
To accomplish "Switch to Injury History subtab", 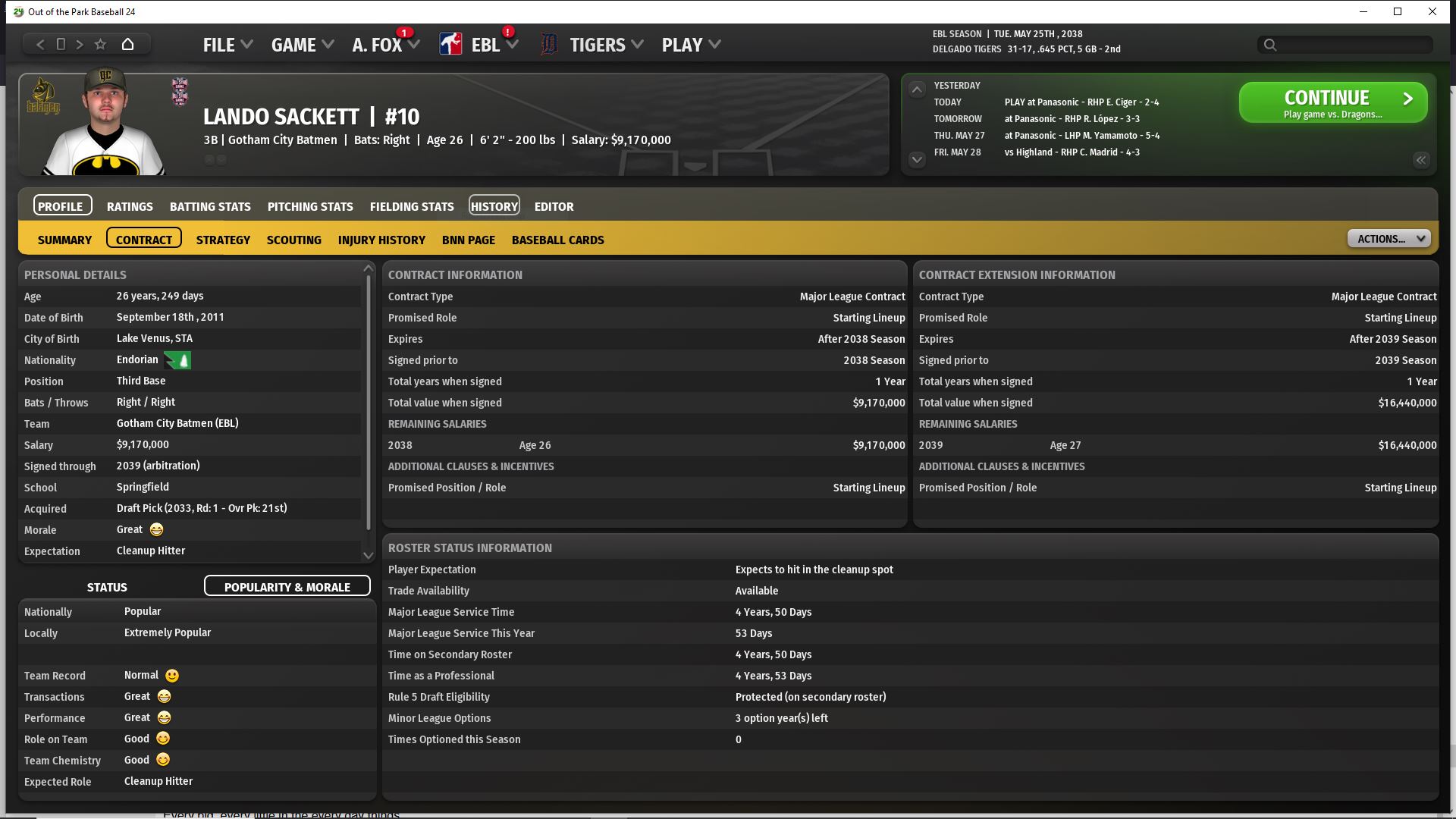I will (x=381, y=240).
